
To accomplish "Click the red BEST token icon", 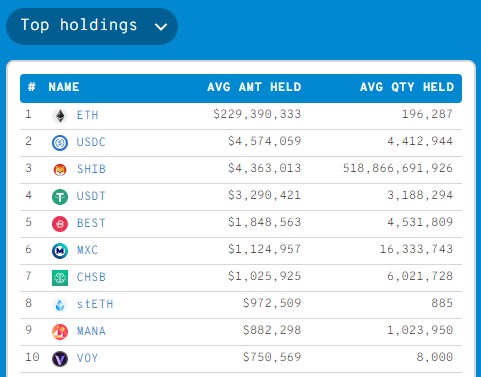I will 60,224.
